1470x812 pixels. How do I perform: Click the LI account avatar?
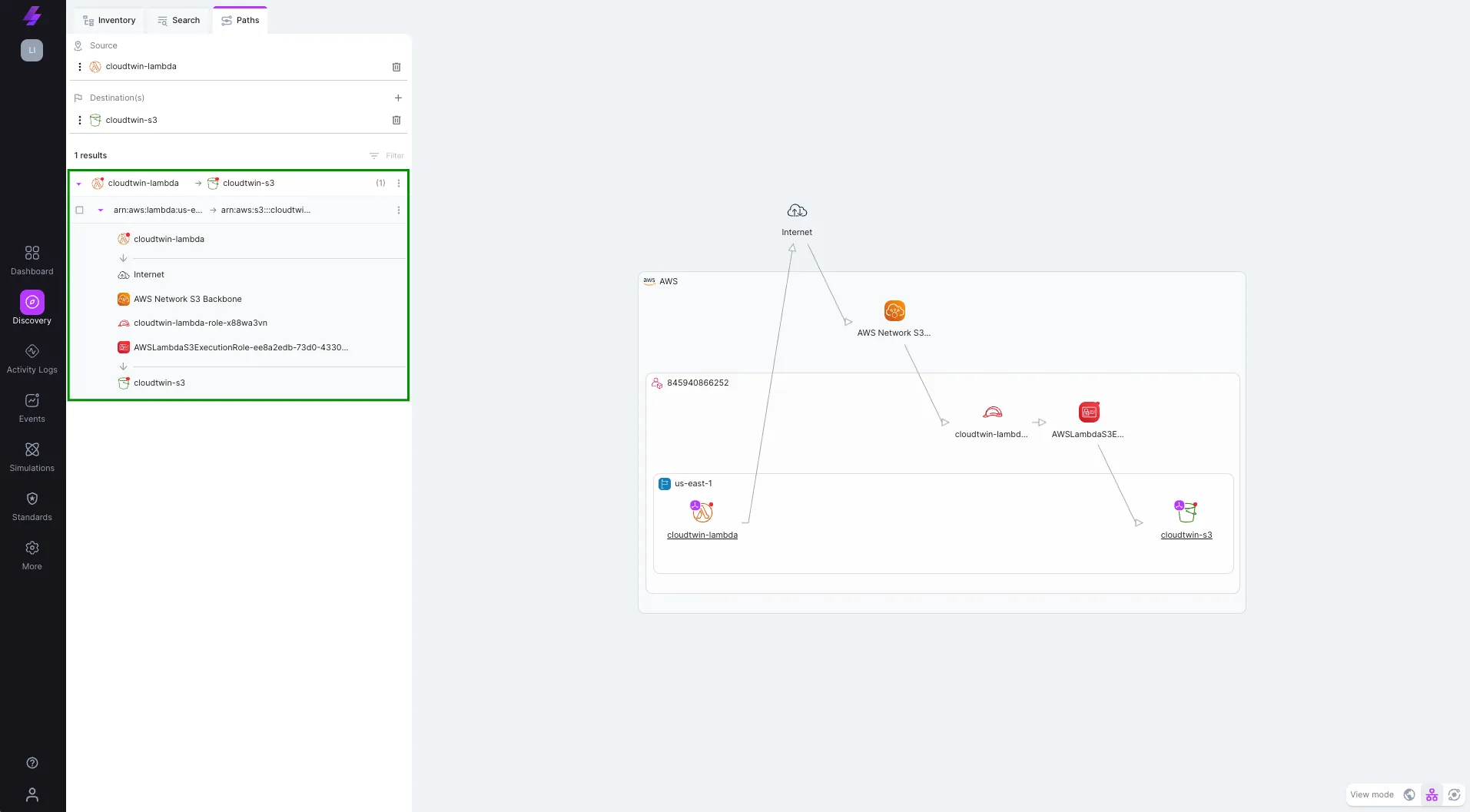pos(32,50)
